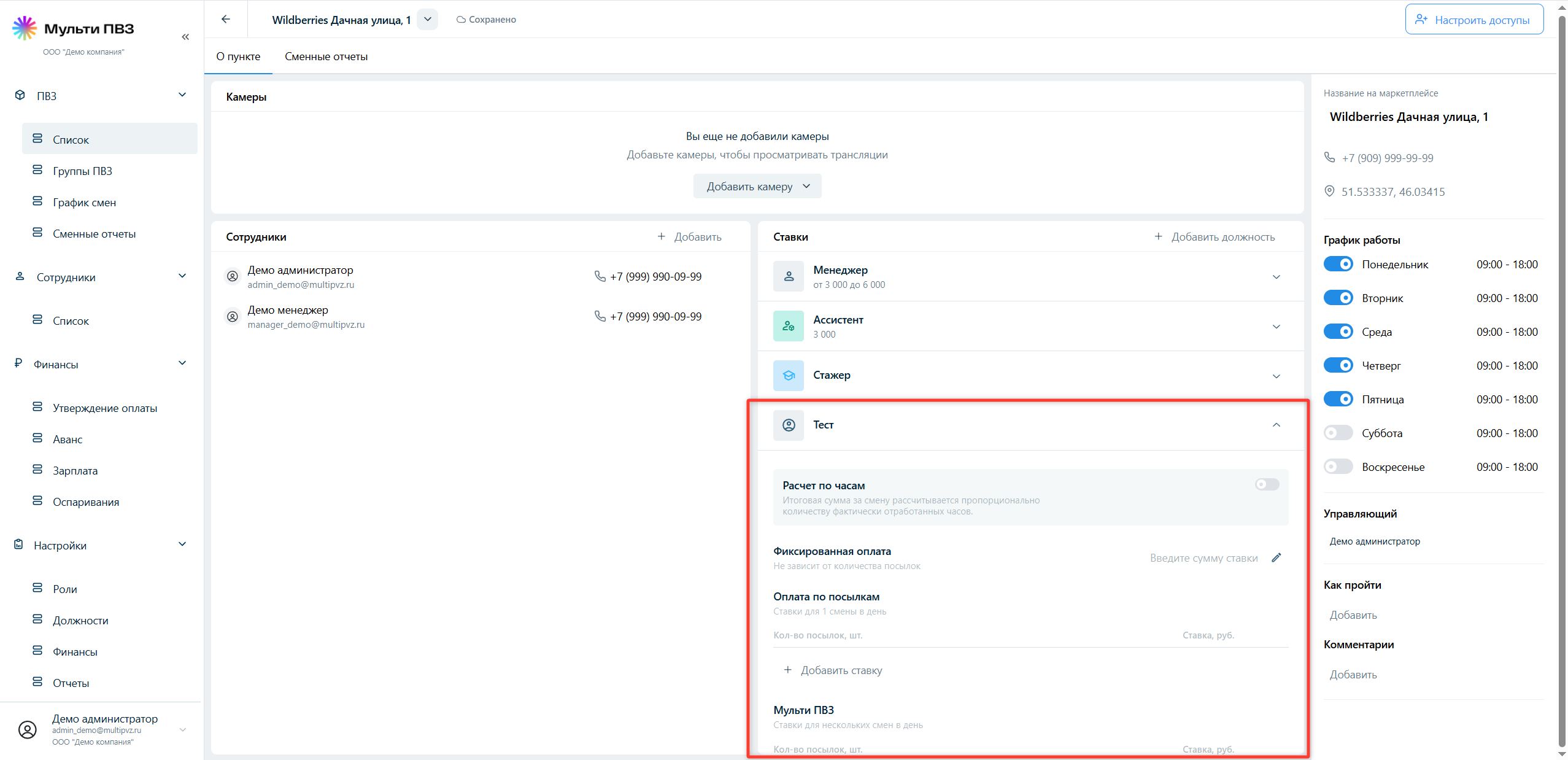Disable the Вторник schedule toggle
1568x760 pixels.
[x=1338, y=298]
